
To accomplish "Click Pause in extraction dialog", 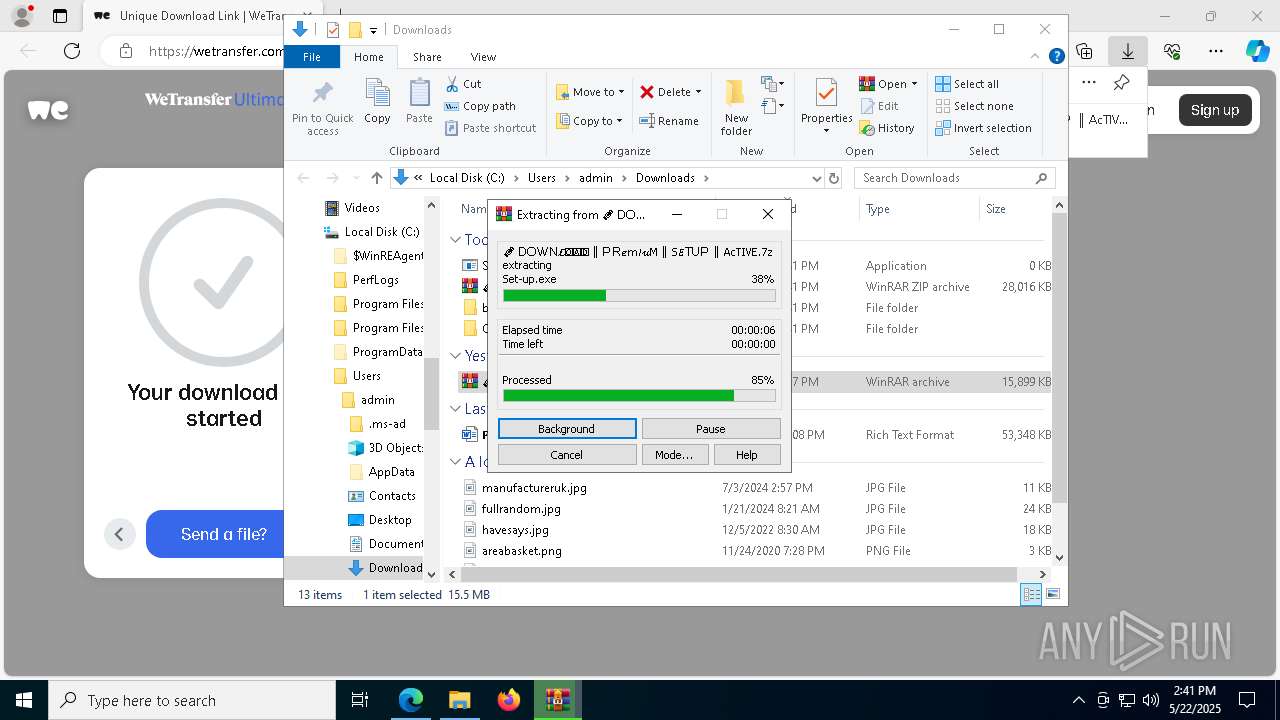I will (711, 429).
